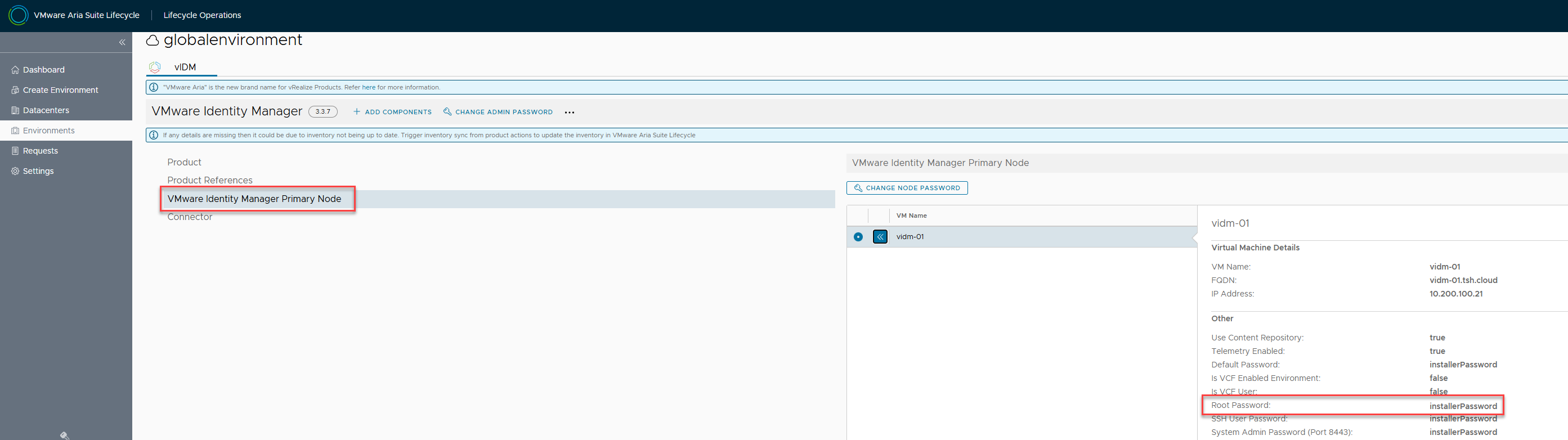The height and width of the screenshot is (440, 1568).
Task: Open the Connector section
Action: 189,217
